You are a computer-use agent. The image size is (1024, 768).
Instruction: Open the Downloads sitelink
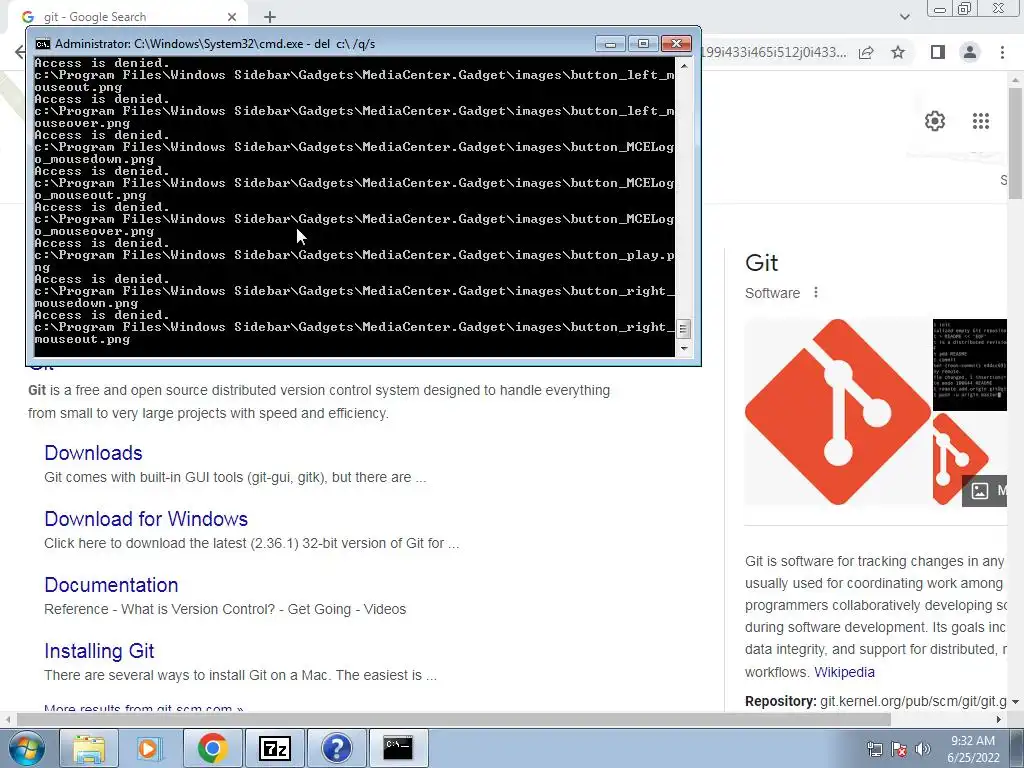[x=93, y=453]
